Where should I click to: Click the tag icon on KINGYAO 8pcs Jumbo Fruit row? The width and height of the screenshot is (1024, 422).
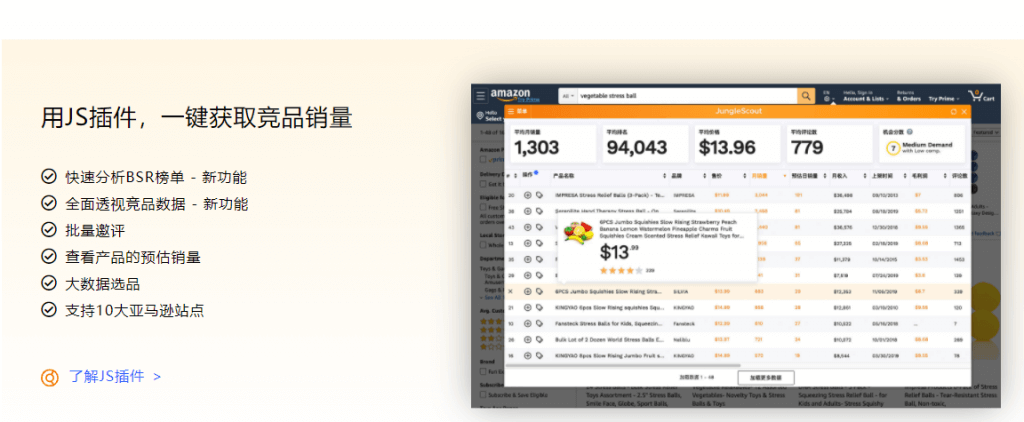point(539,355)
